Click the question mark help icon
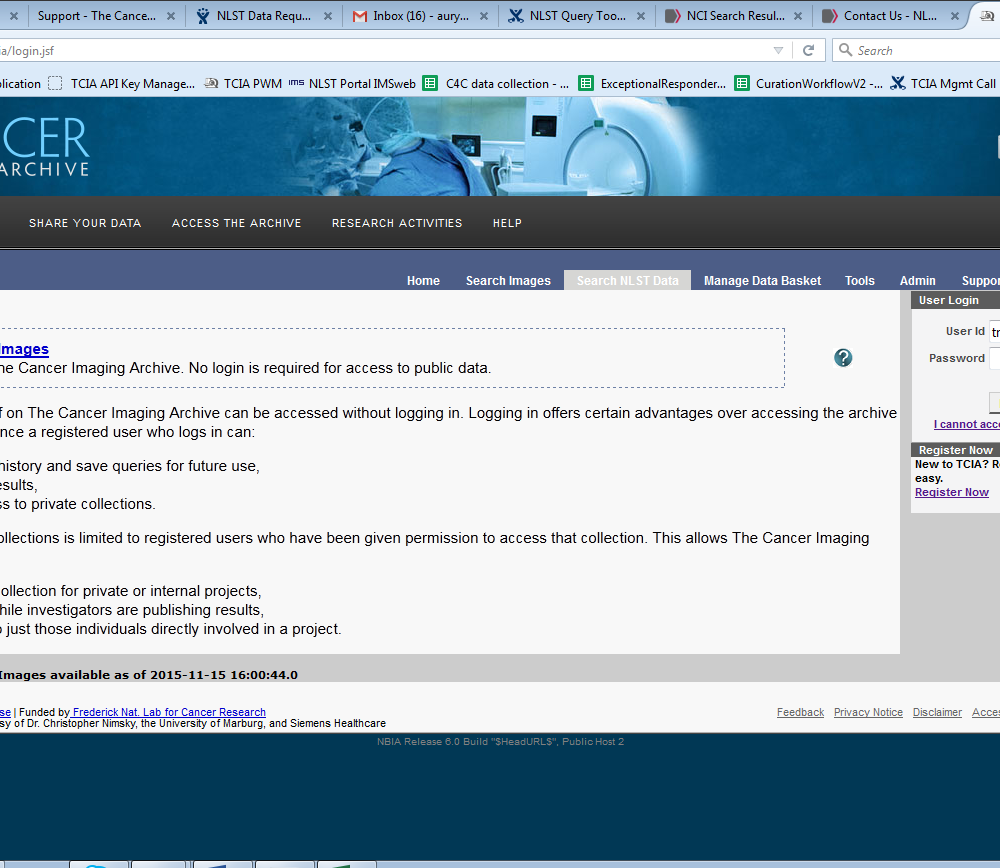The width and height of the screenshot is (1000, 868). click(843, 358)
